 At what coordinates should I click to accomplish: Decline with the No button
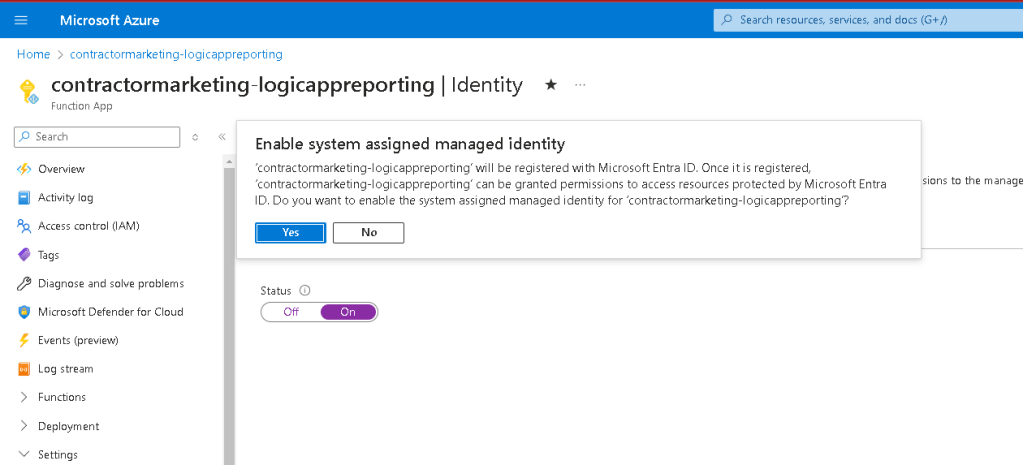[x=369, y=233]
